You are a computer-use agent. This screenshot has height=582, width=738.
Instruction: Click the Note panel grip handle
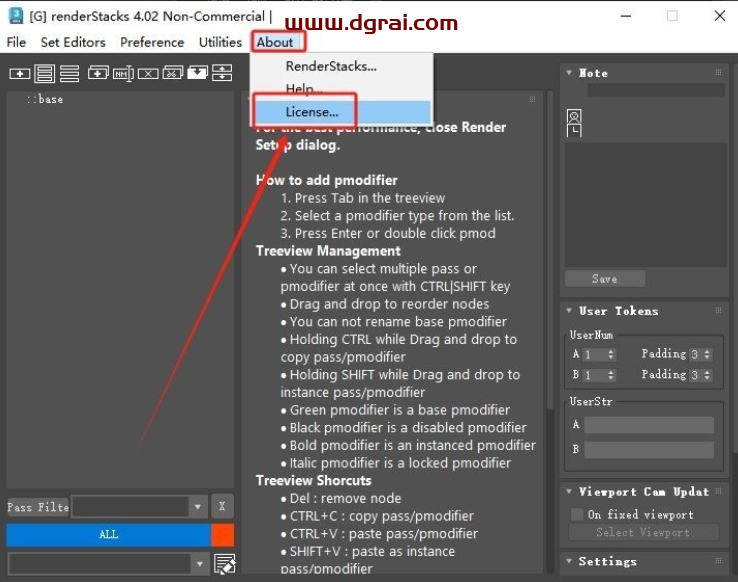point(718,72)
